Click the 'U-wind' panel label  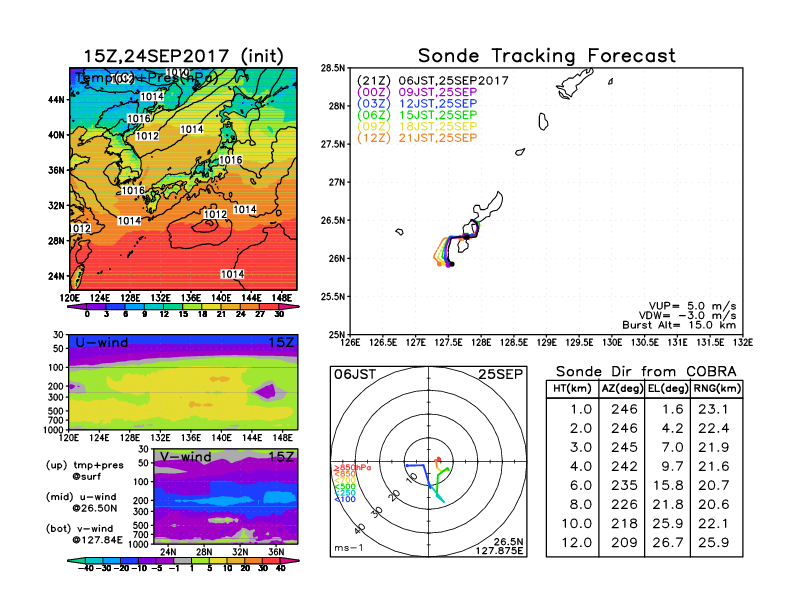click(102, 342)
